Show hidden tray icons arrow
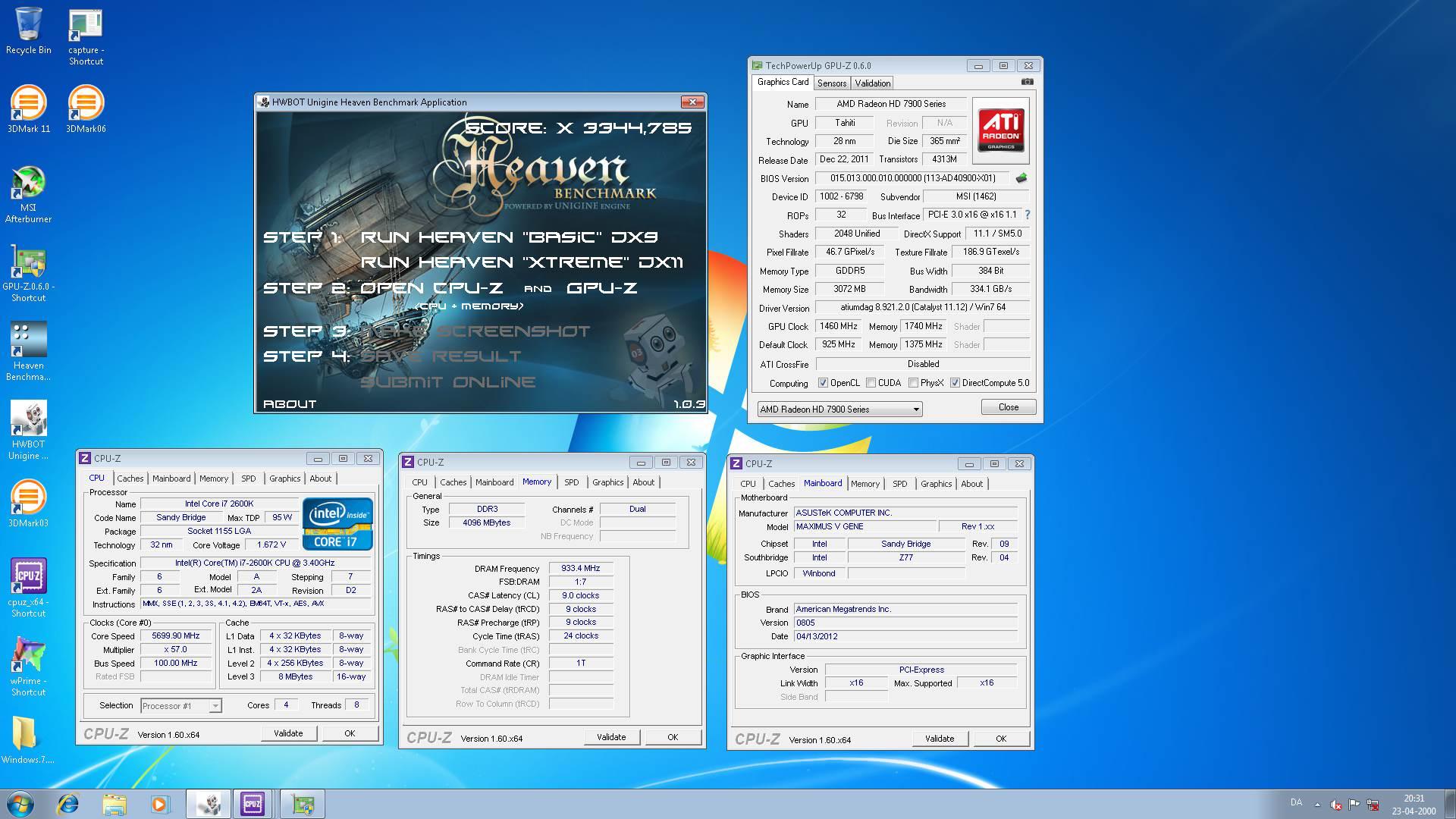This screenshot has height=819, width=1456. [1317, 805]
